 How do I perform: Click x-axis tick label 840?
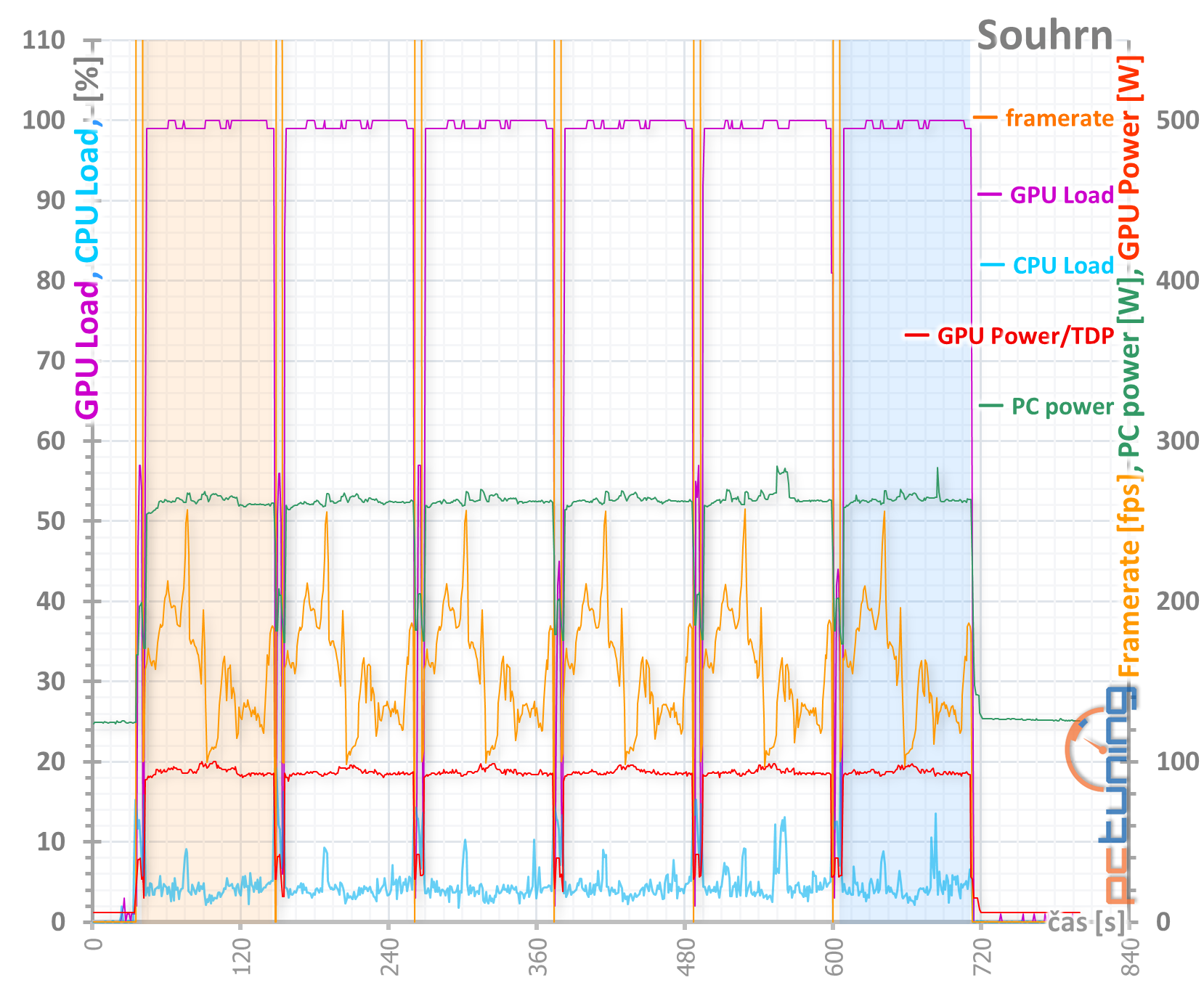[x=1129, y=957]
